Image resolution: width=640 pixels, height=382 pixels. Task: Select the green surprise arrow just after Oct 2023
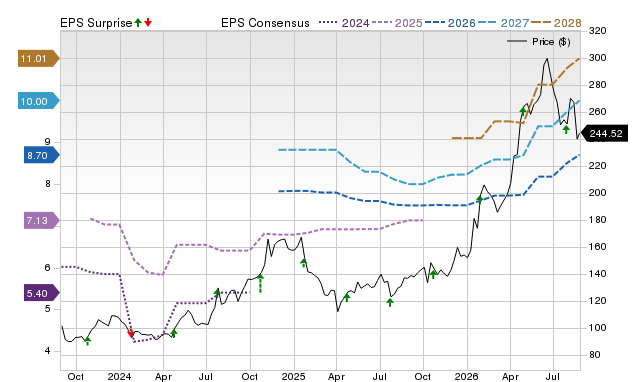point(87,341)
